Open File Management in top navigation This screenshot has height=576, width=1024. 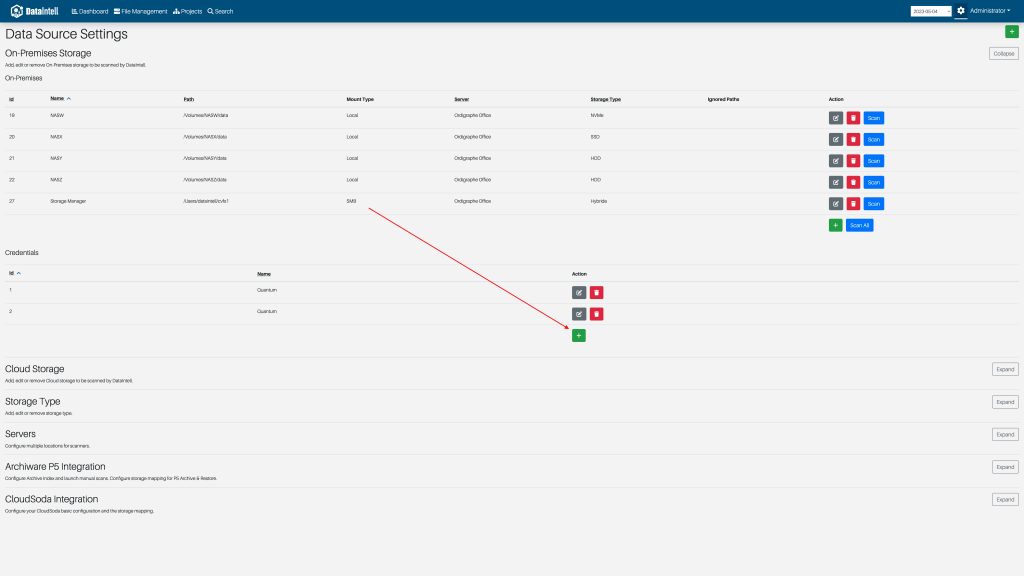140,11
